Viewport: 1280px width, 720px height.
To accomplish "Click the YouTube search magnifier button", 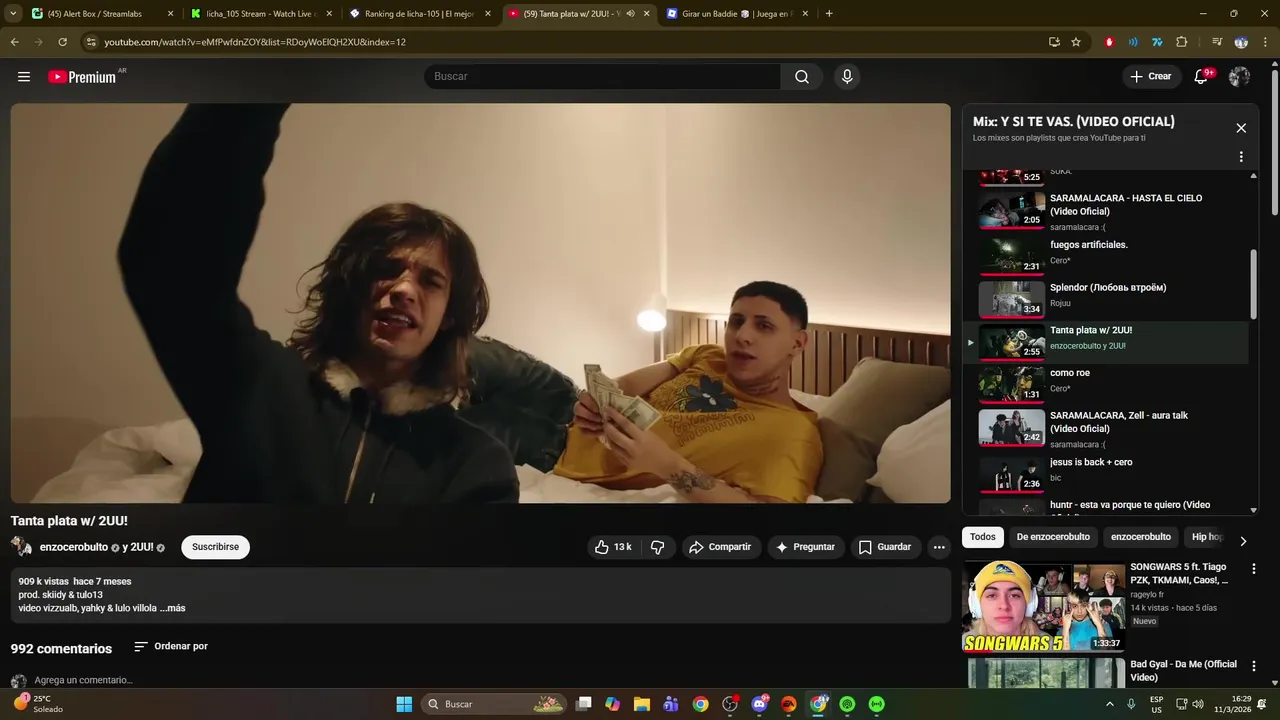I will pyautogui.click(x=802, y=77).
